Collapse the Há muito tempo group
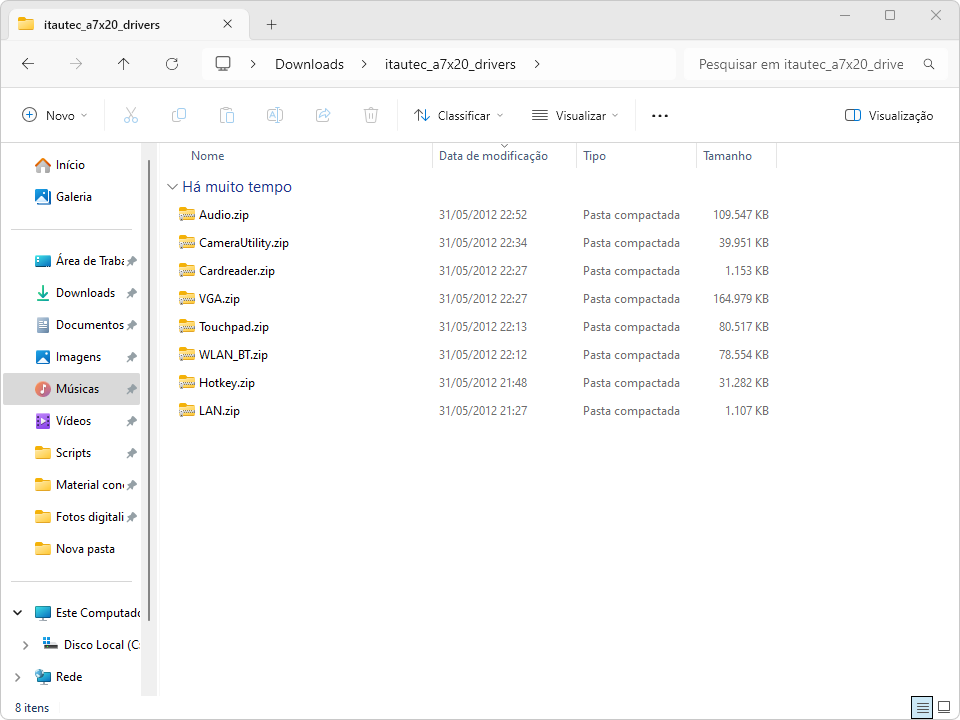This screenshot has height=720, width=960. [173, 187]
